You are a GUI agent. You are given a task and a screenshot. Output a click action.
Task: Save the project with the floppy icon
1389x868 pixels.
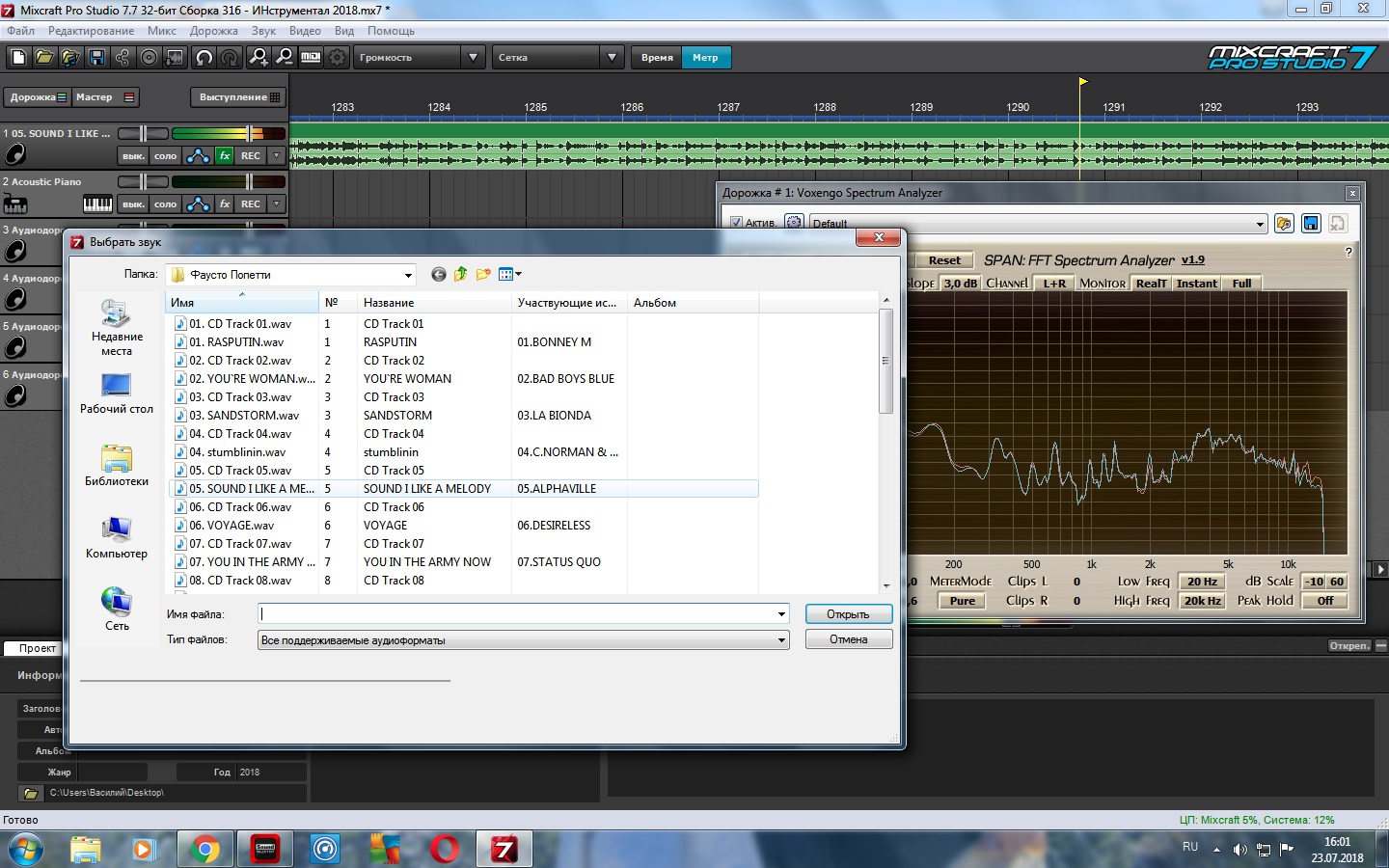pos(96,58)
